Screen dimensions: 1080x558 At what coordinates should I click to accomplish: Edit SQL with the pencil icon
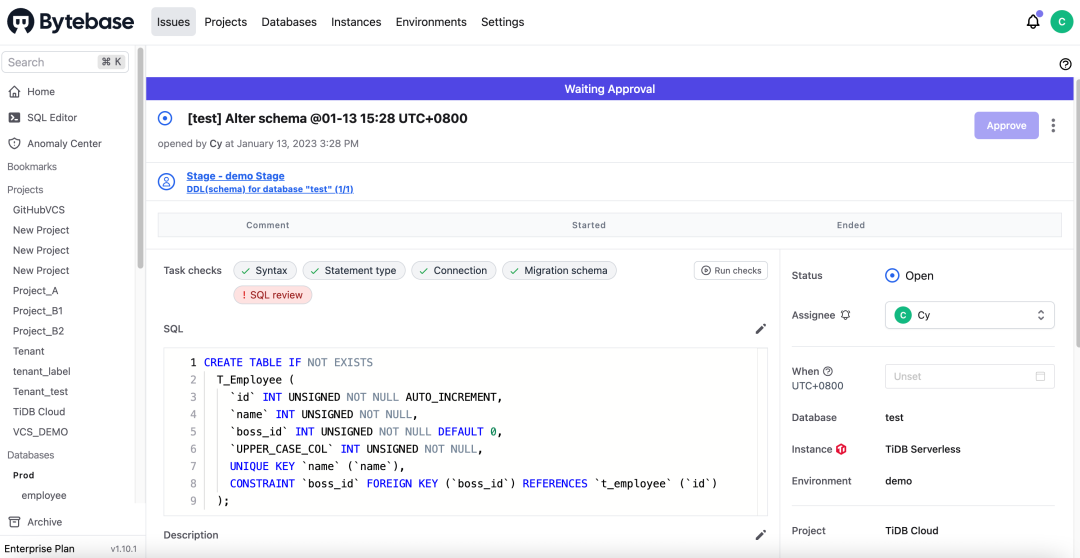tap(760, 329)
